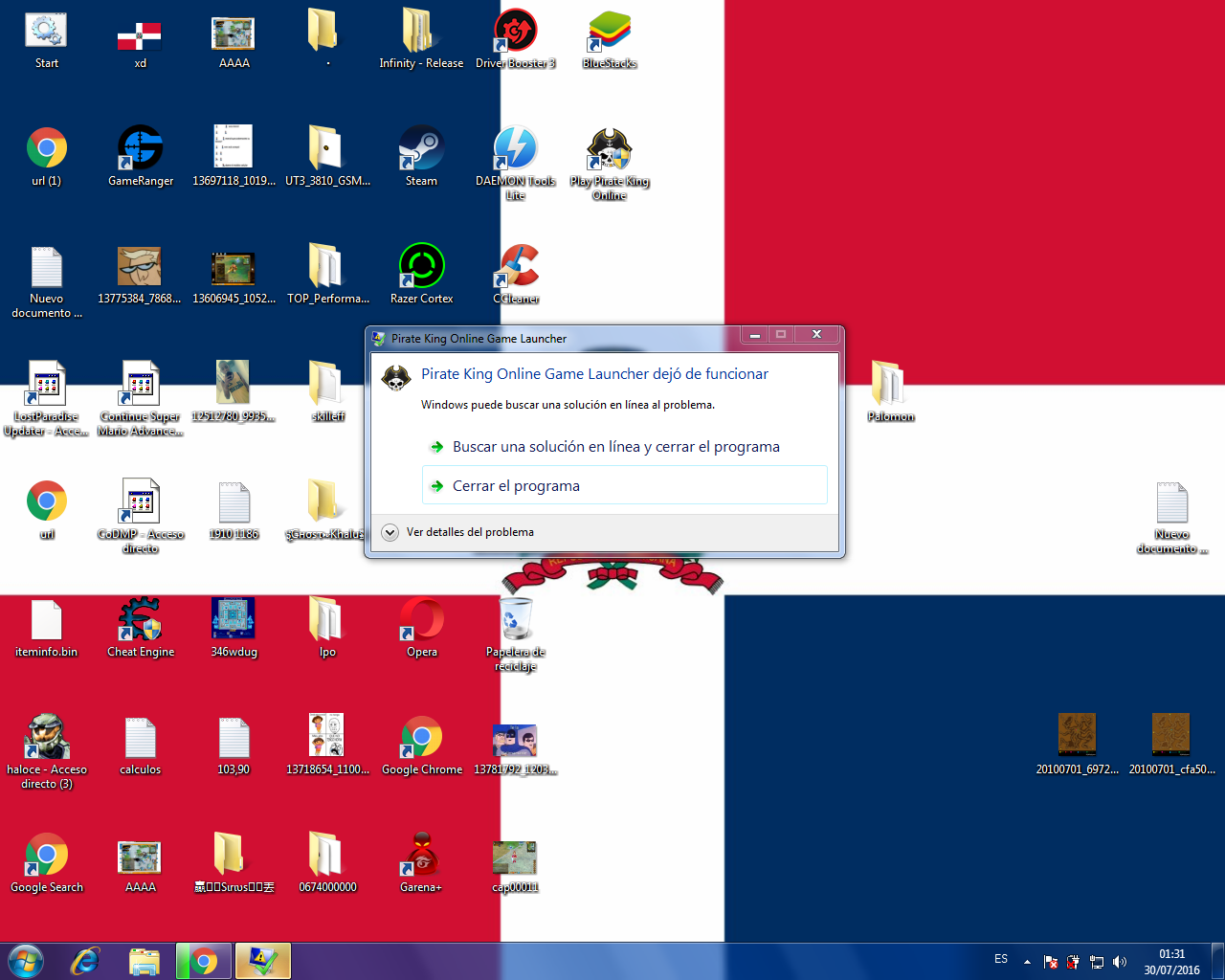Select the 13697118_1019 document file
The image size is (1225, 980).
click(234, 156)
